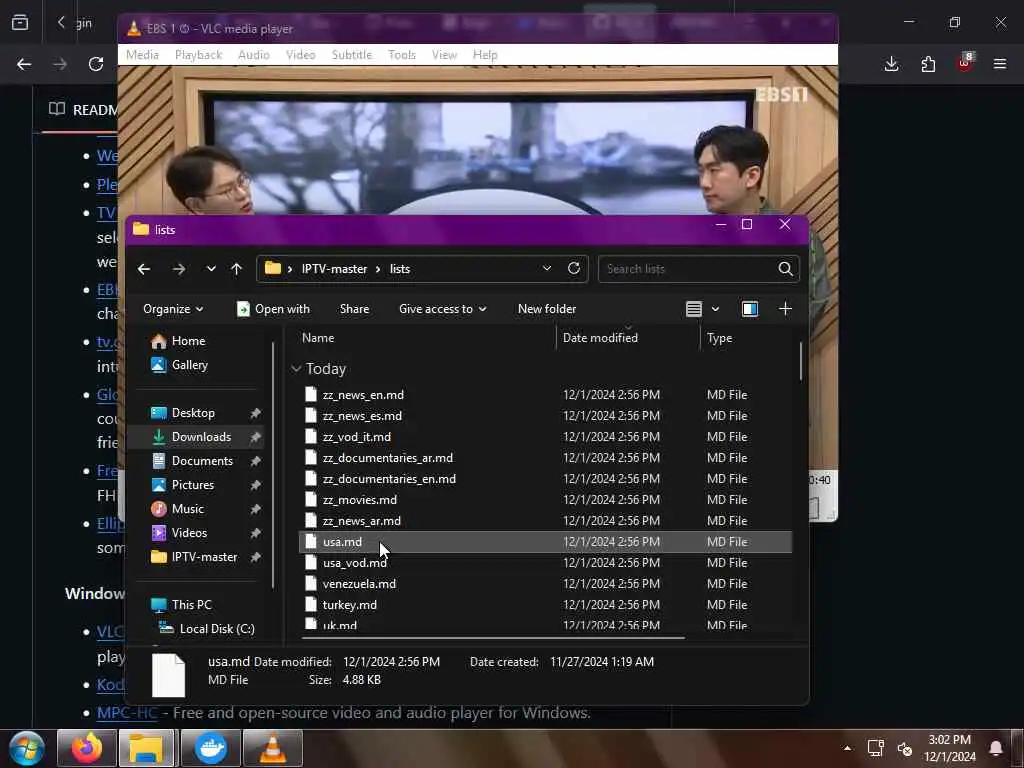Viewport: 1024px width, 768px height.
Task: Sort by Date modified column
Action: pos(600,338)
